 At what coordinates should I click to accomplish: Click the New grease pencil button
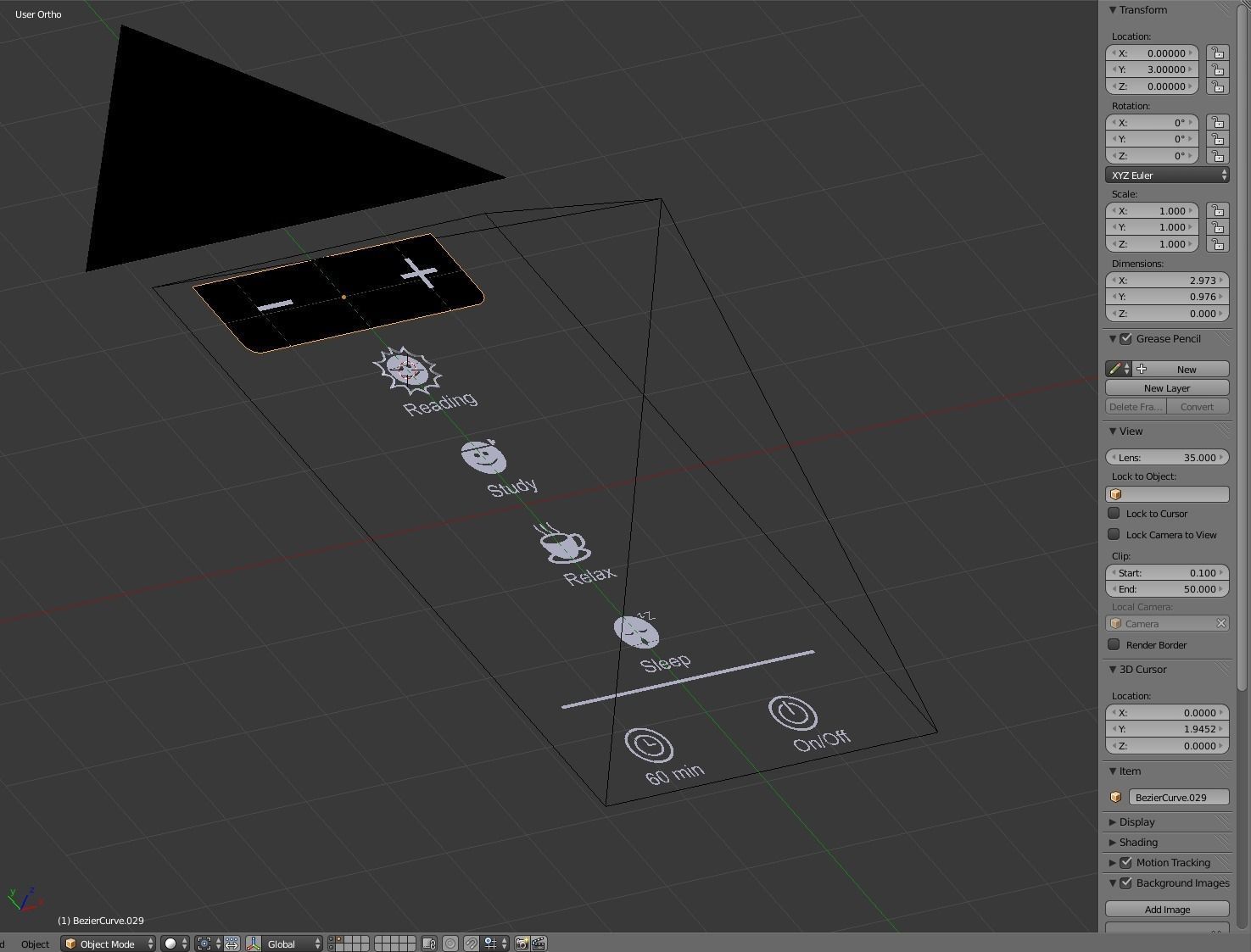click(x=1181, y=369)
